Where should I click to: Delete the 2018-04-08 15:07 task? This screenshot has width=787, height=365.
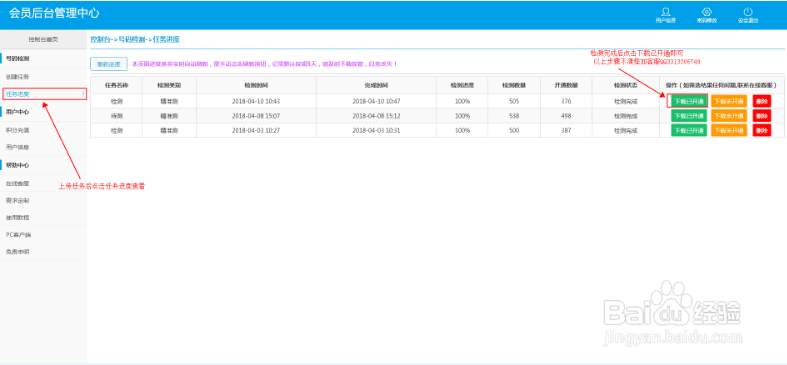[762, 115]
